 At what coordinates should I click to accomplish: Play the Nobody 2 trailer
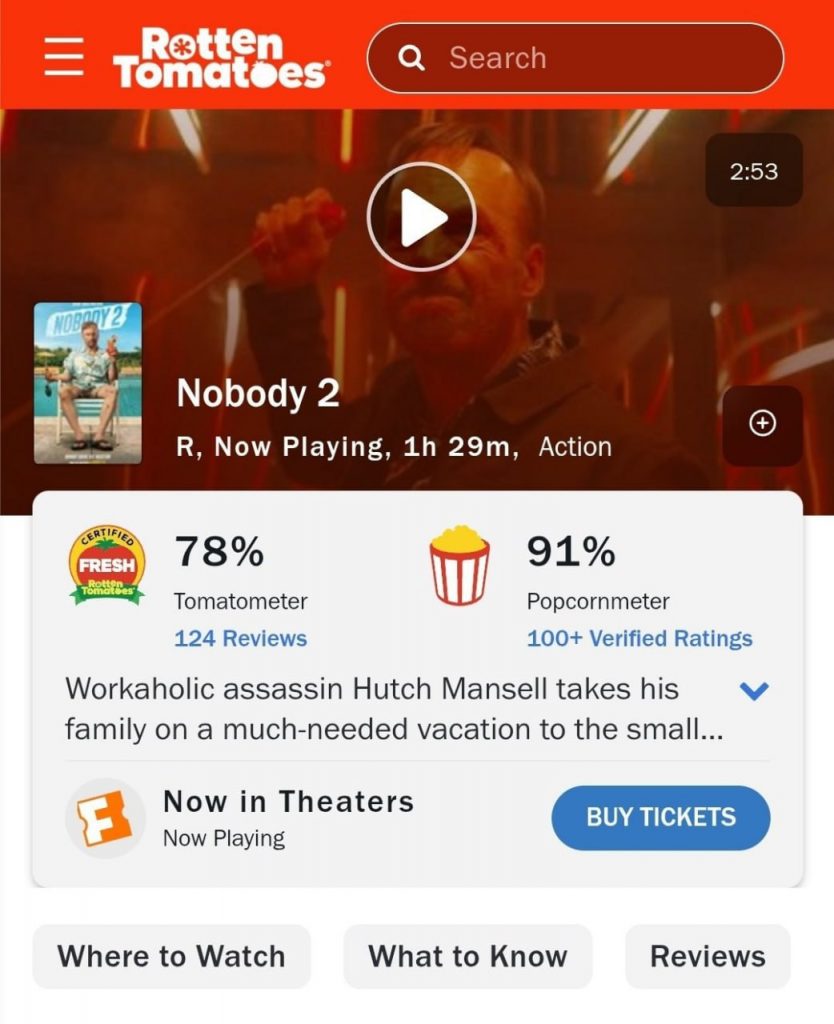[x=421, y=216]
